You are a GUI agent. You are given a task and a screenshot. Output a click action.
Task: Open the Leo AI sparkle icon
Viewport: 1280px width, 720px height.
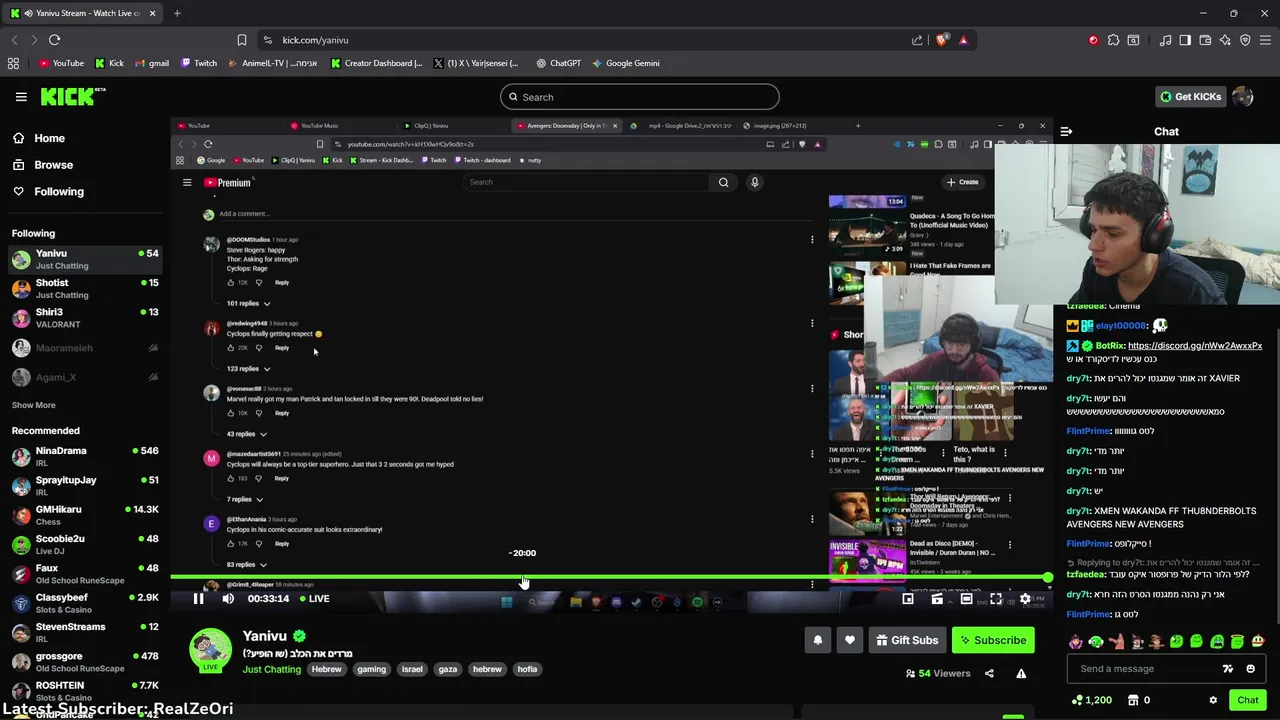(x=1225, y=40)
